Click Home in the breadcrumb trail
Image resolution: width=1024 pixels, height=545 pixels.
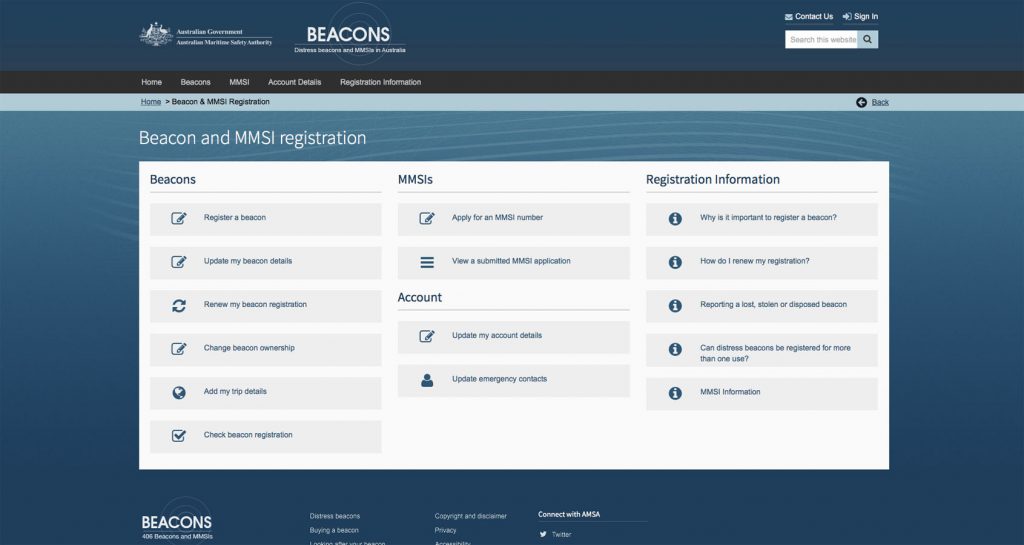click(x=151, y=102)
